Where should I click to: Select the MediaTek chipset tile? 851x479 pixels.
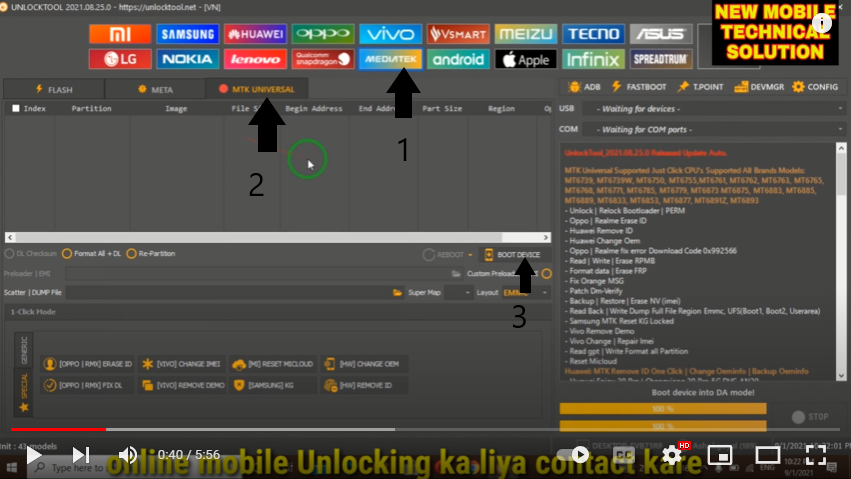coord(390,59)
